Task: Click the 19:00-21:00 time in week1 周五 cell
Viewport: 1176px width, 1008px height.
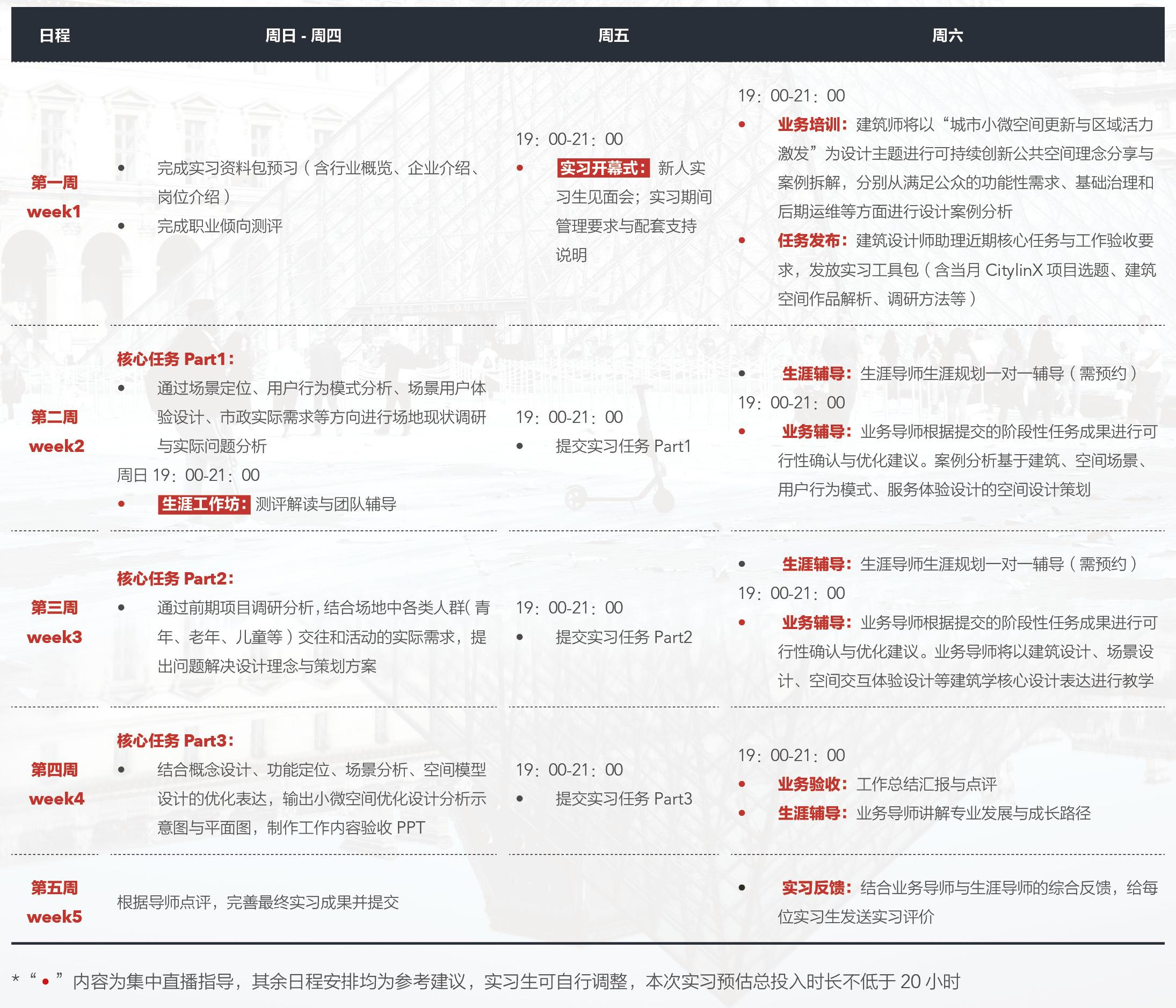Action: point(569,139)
